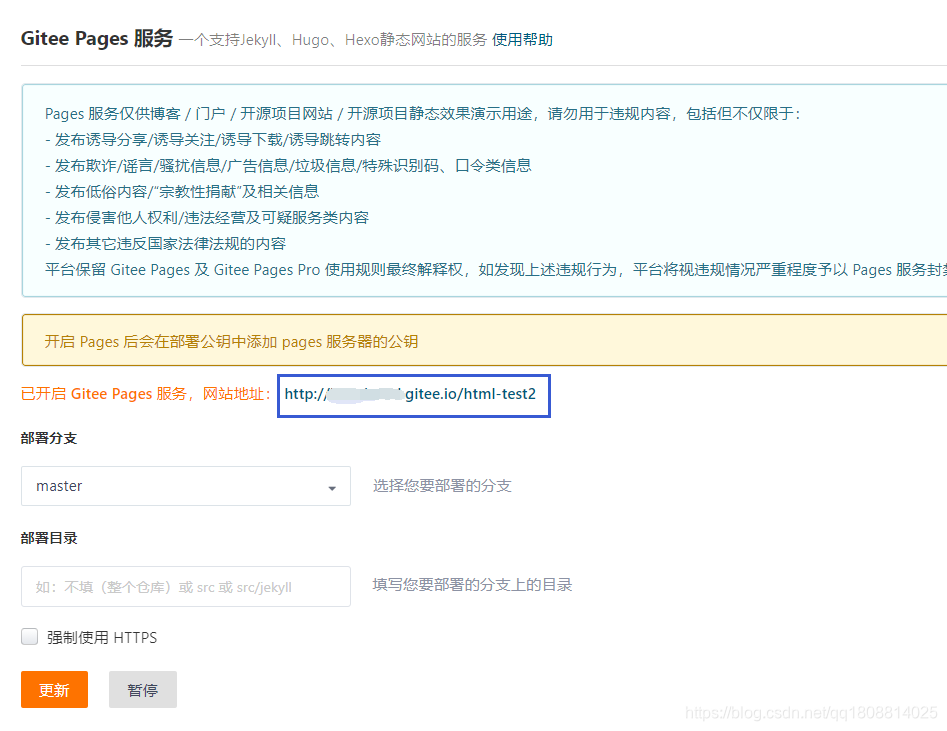Click the Gitee Pages 服务 heading
This screenshot has height=731, width=947.
(97, 39)
